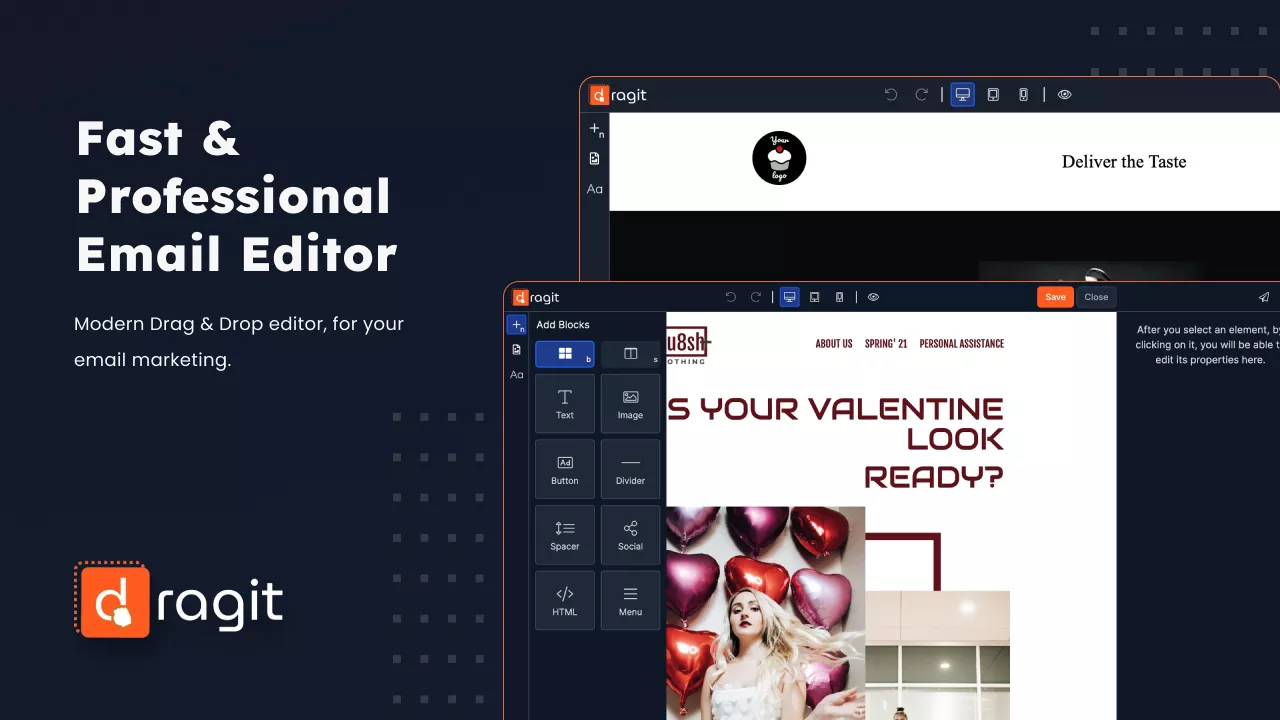Click the ABOUT US link in template
The image size is (1280, 720).
(833, 344)
